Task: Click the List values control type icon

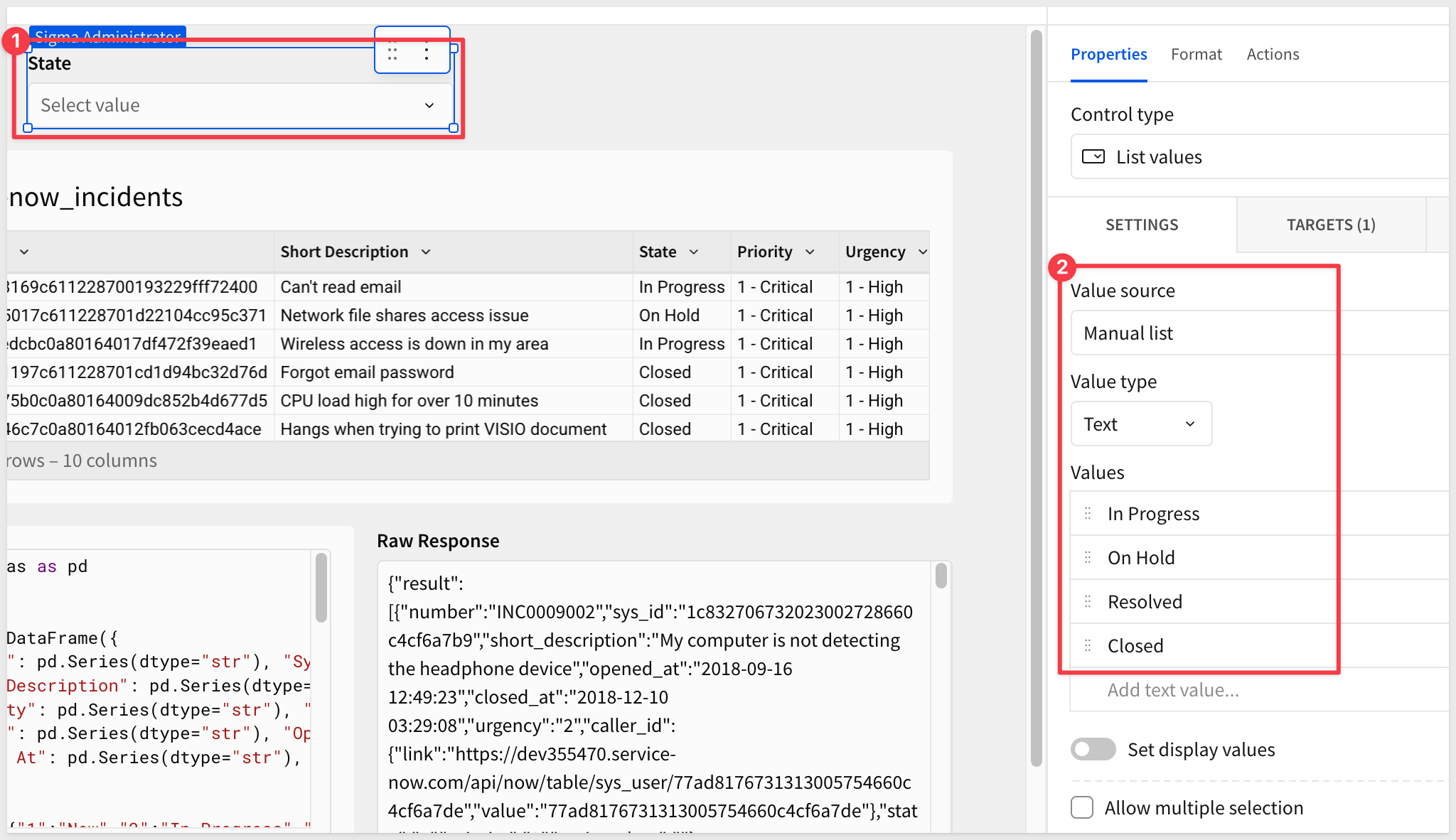Action: pos(1093,156)
